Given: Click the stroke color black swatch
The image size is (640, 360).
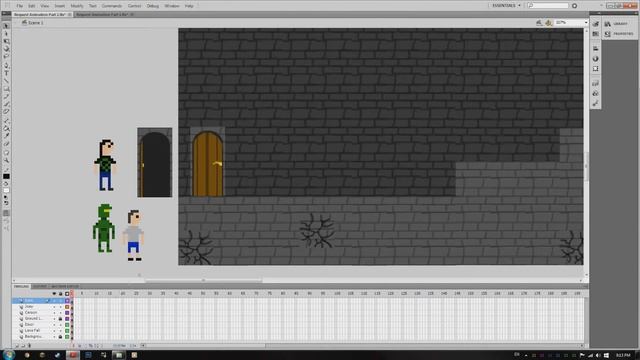Looking at the screenshot, I should point(6,177).
